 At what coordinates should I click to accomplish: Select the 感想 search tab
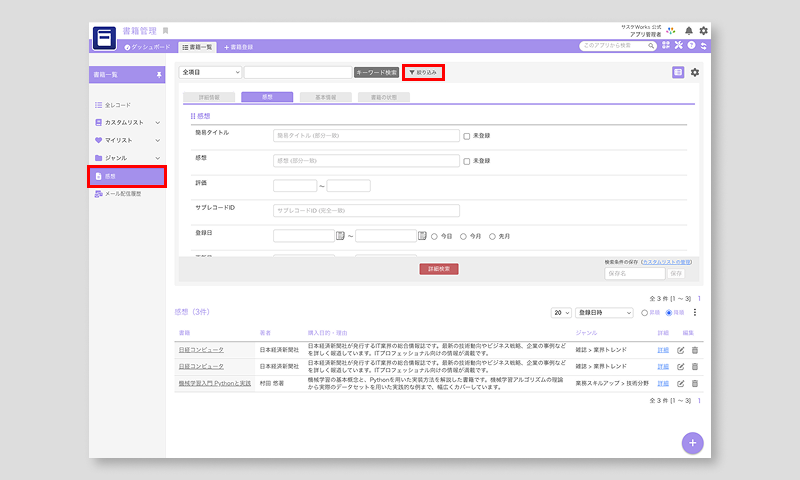click(x=267, y=97)
